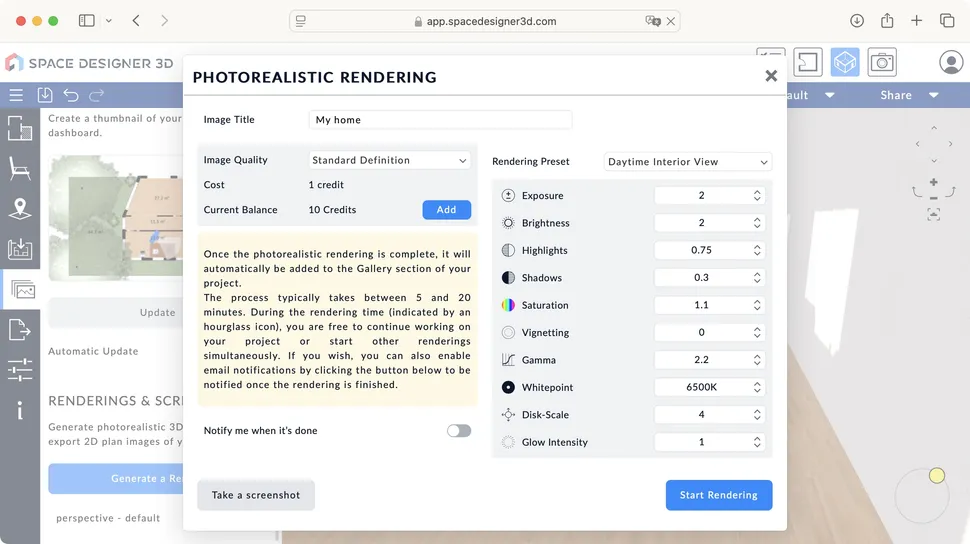970x544 pixels.
Task: Switch to the 2D floor plan view
Action: 808,62
